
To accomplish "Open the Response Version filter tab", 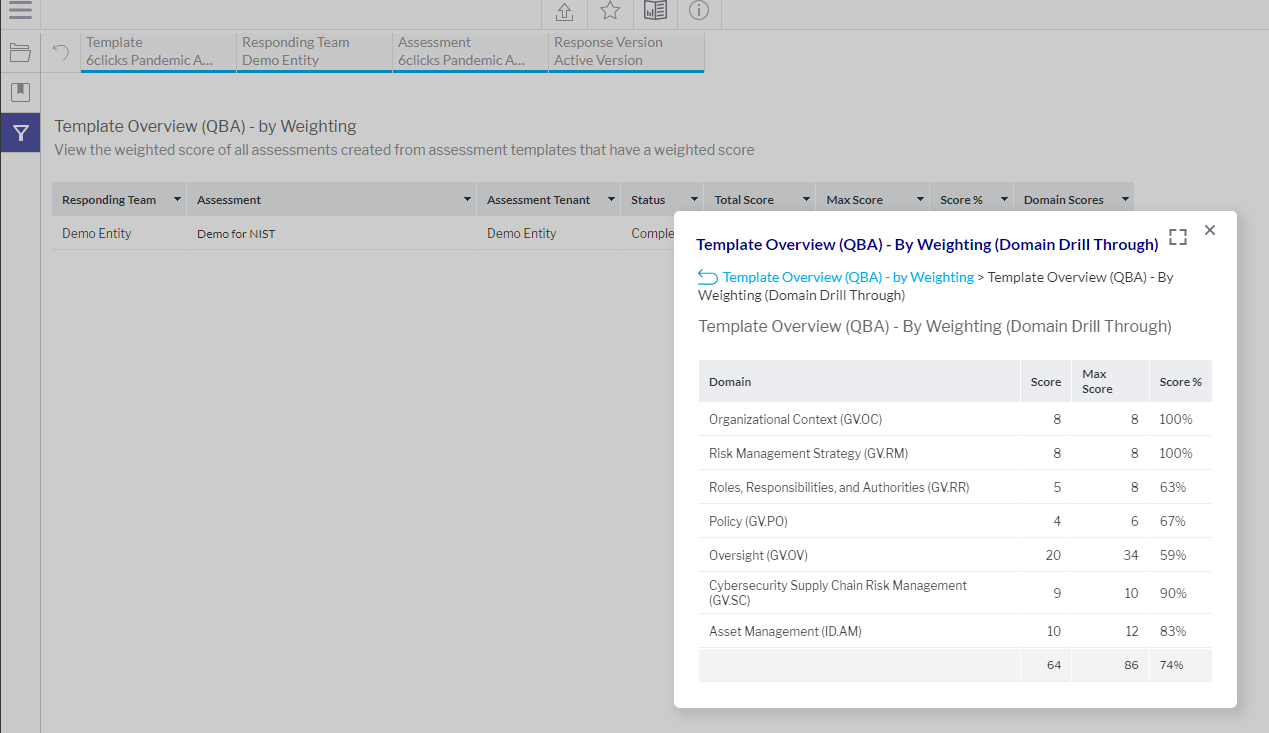I will click(626, 52).
